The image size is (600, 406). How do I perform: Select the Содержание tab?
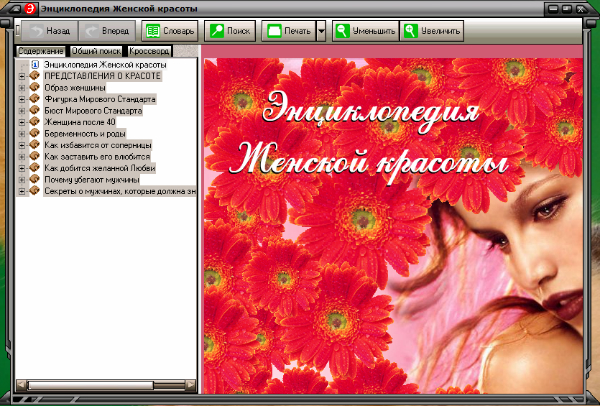(x=41, y=50)
